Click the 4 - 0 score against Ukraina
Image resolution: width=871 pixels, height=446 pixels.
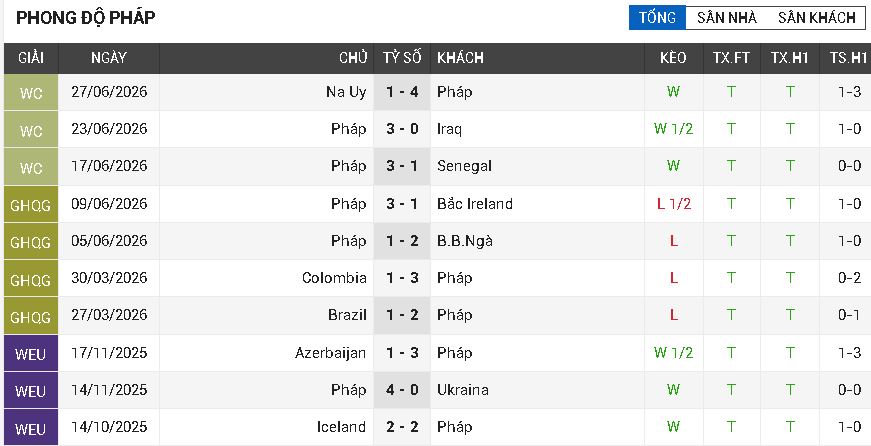[402, 390]
